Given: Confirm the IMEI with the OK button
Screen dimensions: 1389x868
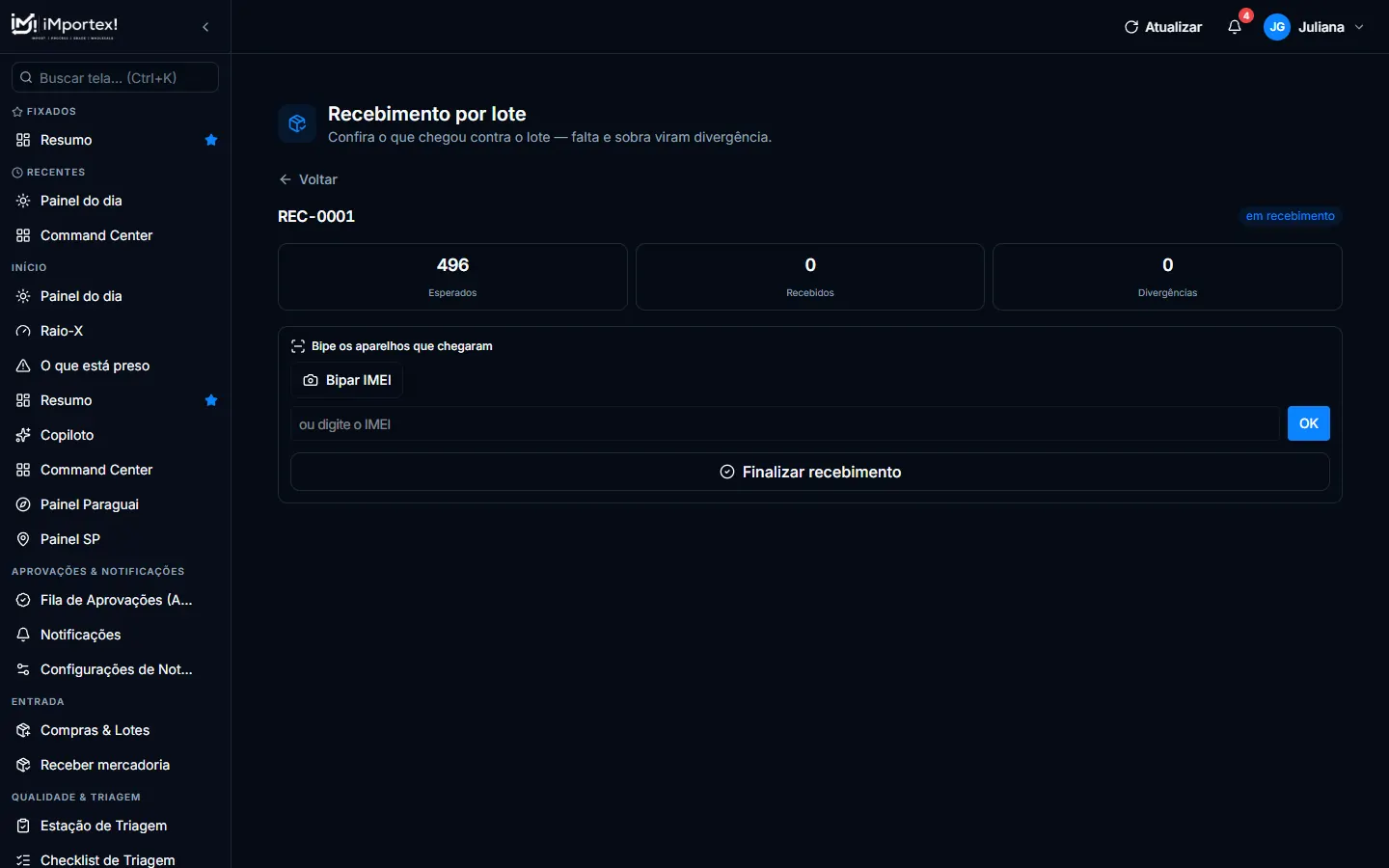Looking at the screenshot, I should (x=1308, y=423).
